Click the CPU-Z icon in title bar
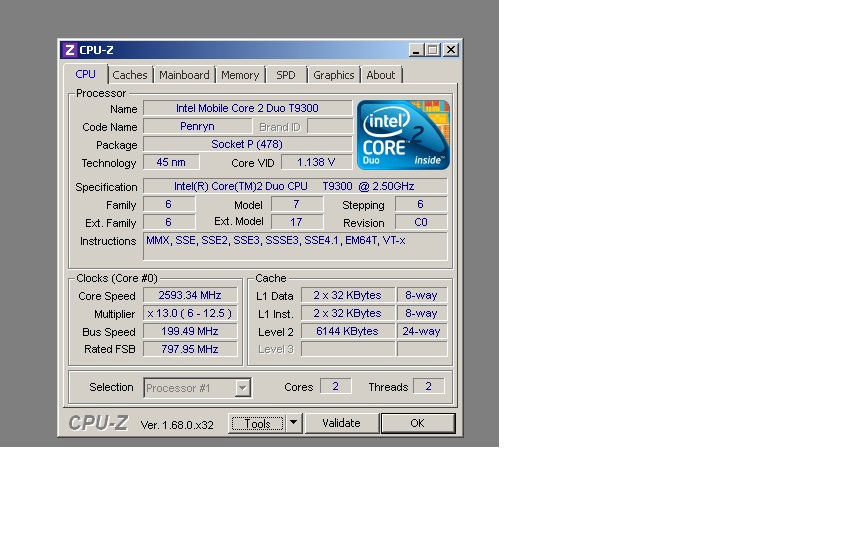Screen dimensions: 864x540 [x=69, y=50]
